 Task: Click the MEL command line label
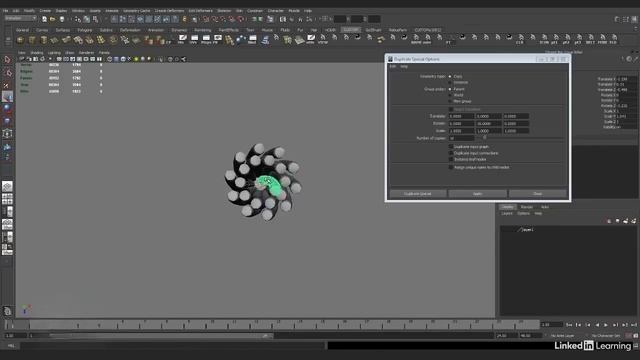[11, 346]
